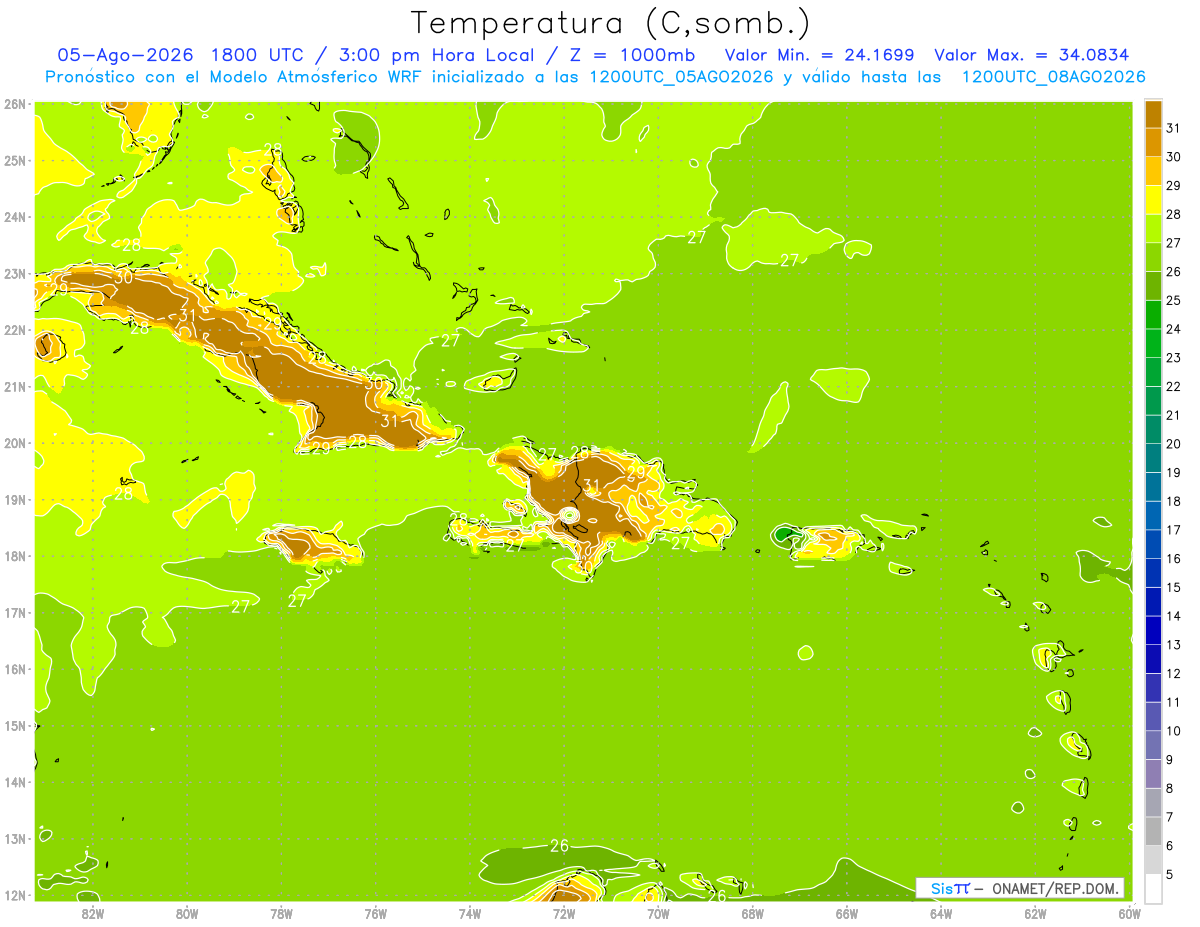Viewport: 1200px width, 927px height.
Task: Pick the gold swatch between 29 and 30
Action: coord(1153,171)
